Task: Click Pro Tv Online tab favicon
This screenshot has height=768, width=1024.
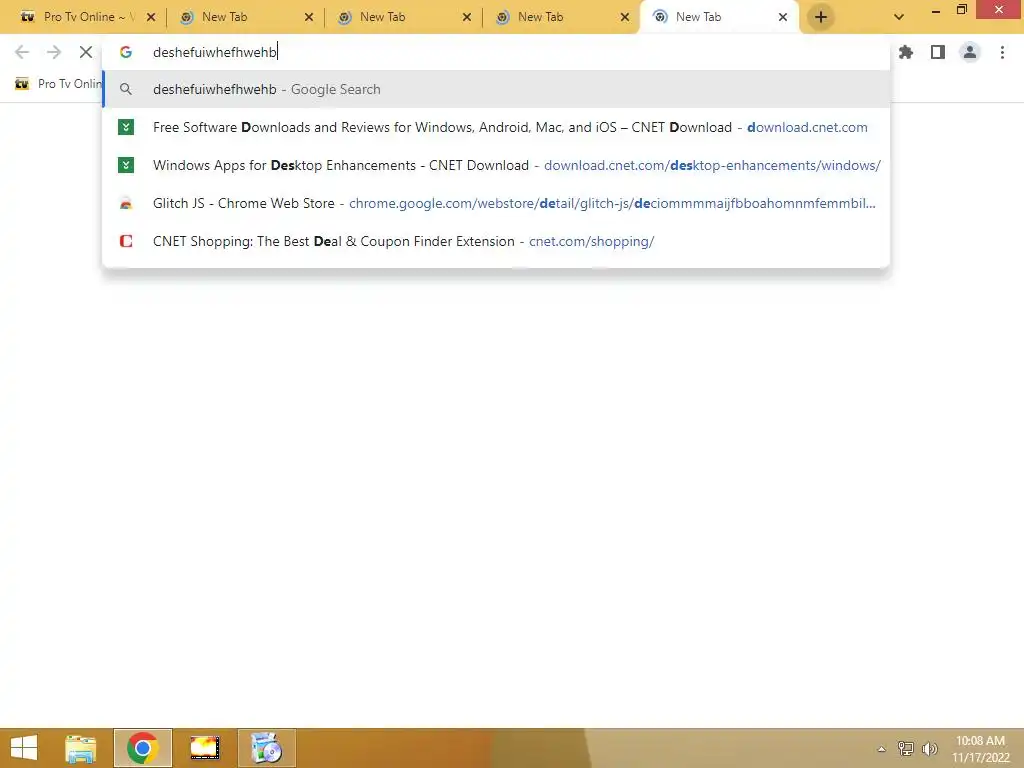Action: tap(27, 17)
